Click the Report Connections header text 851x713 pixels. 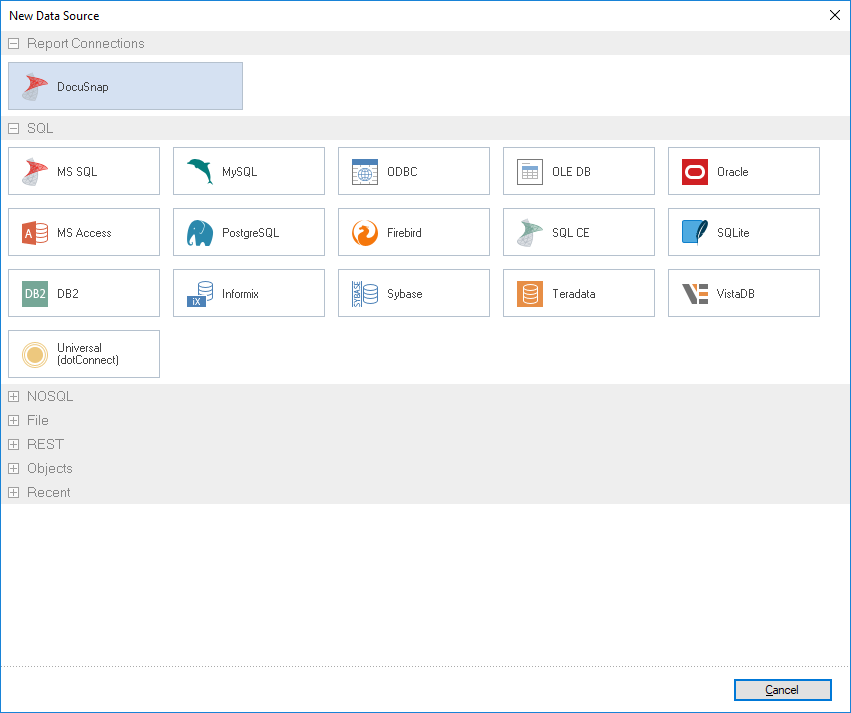(x=86, y=43)
